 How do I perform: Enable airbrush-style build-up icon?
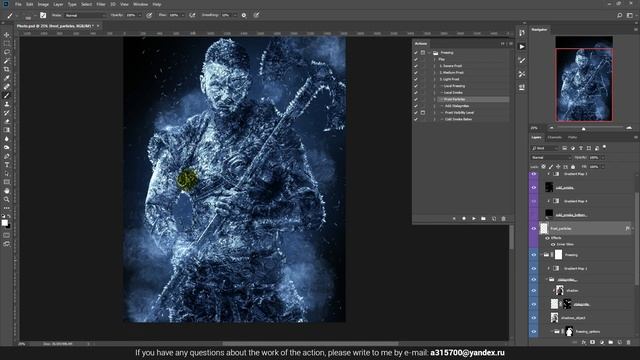192,15
